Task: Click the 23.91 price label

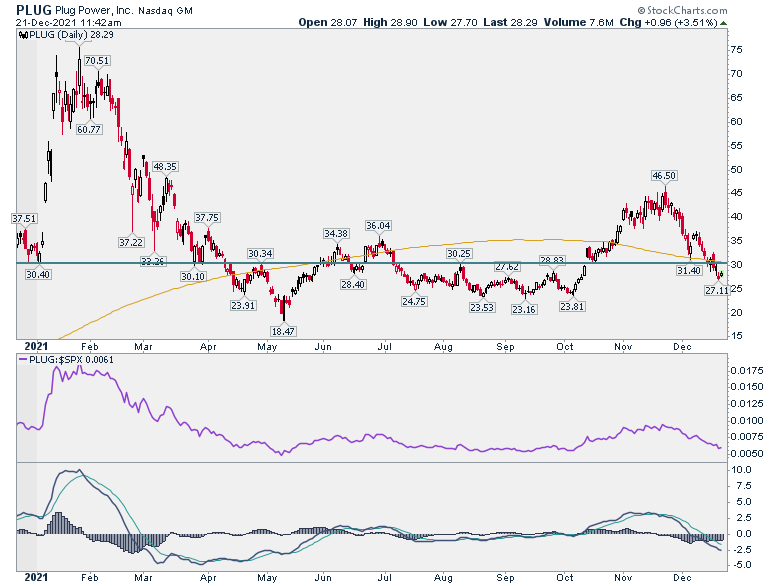Action: (x=243, y=305)
